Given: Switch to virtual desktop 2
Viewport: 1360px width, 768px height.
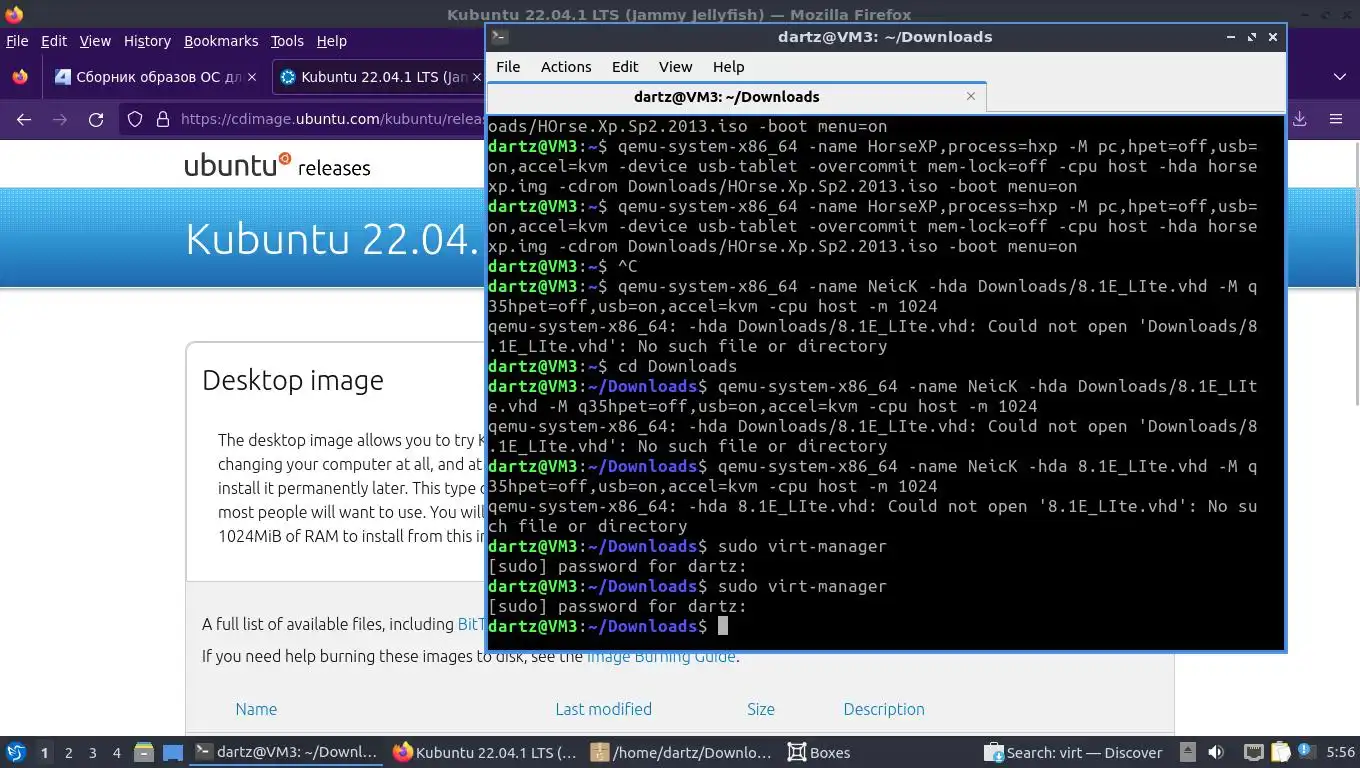Looking at the screenshot, I should [x=68, y=752].
